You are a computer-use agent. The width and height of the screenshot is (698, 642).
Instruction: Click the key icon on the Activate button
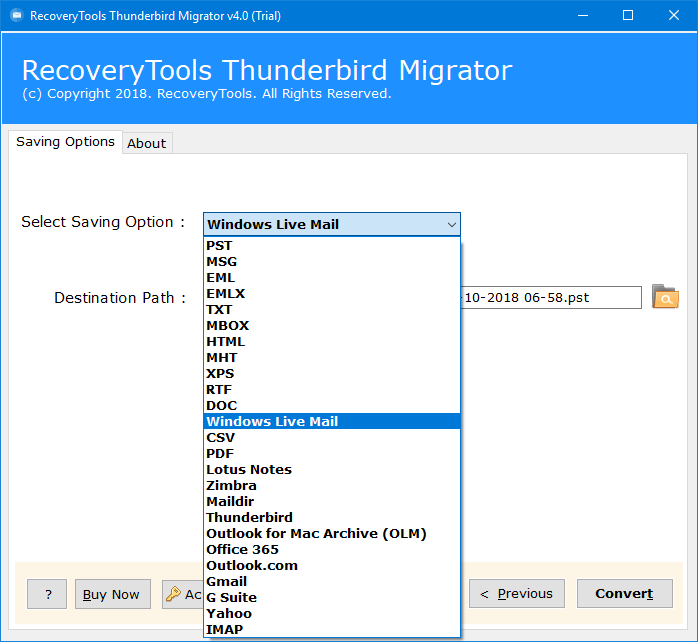click(173, 593)
